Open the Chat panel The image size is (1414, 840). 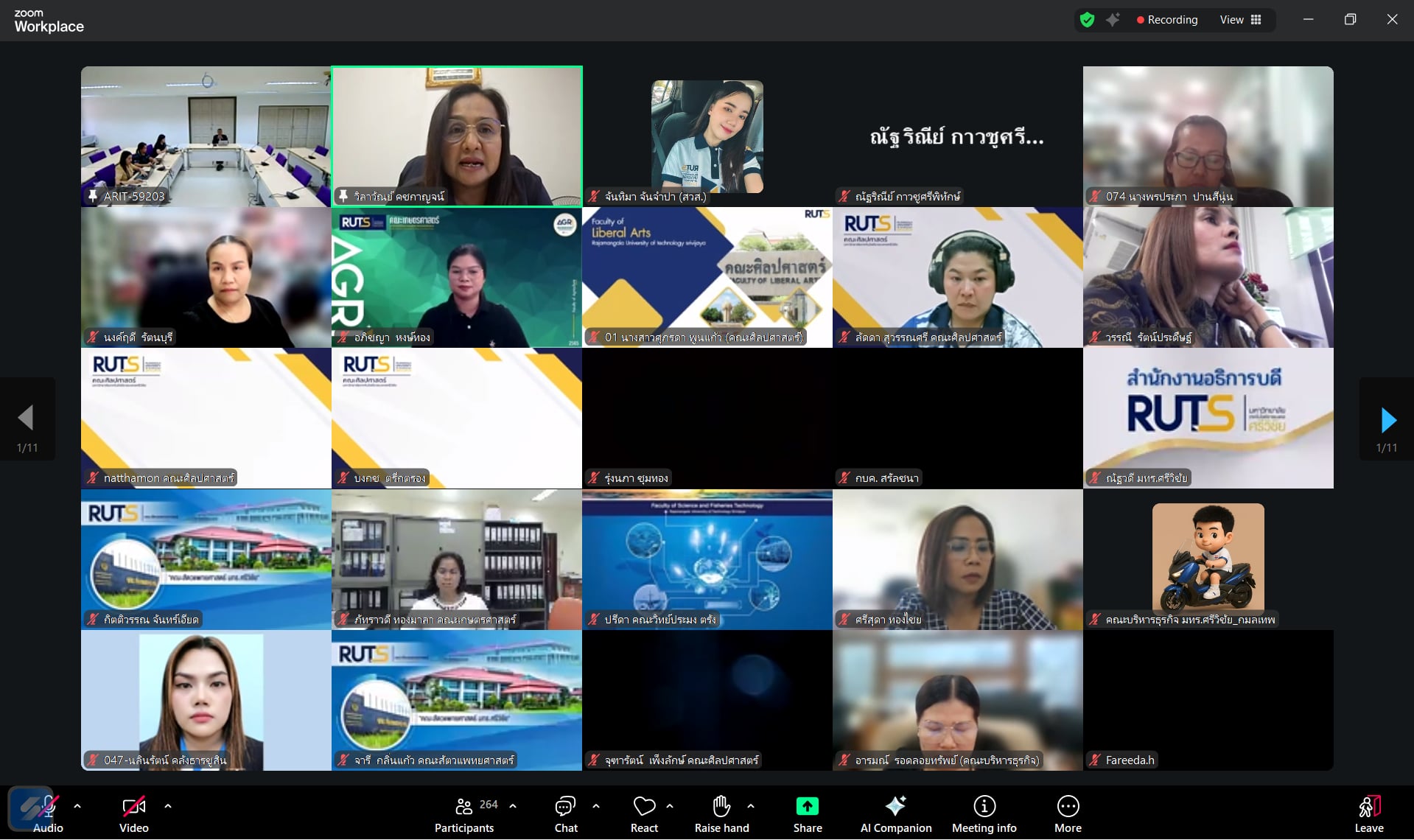tap(565, 813)
